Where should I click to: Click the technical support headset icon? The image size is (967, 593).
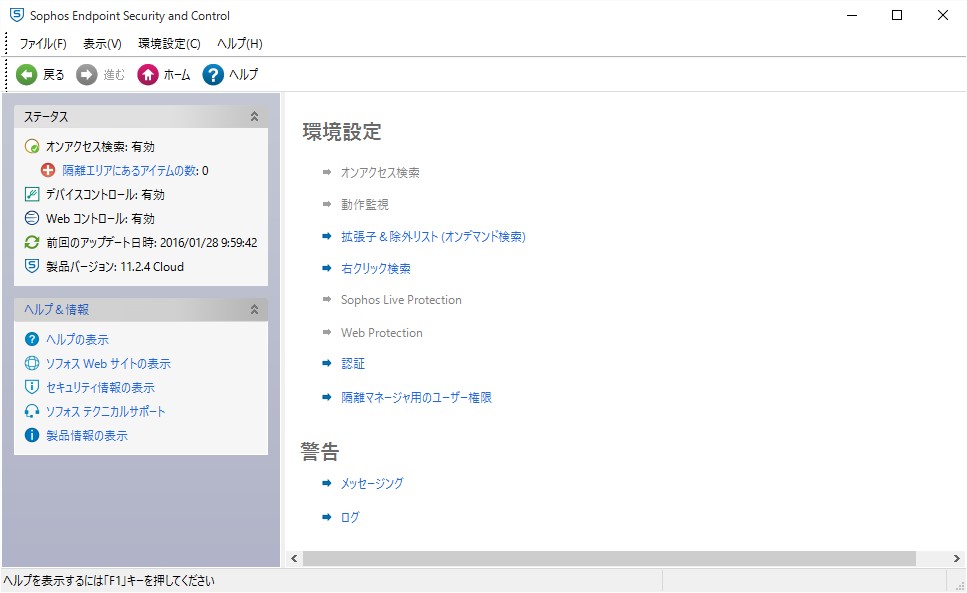click(31, 411)
